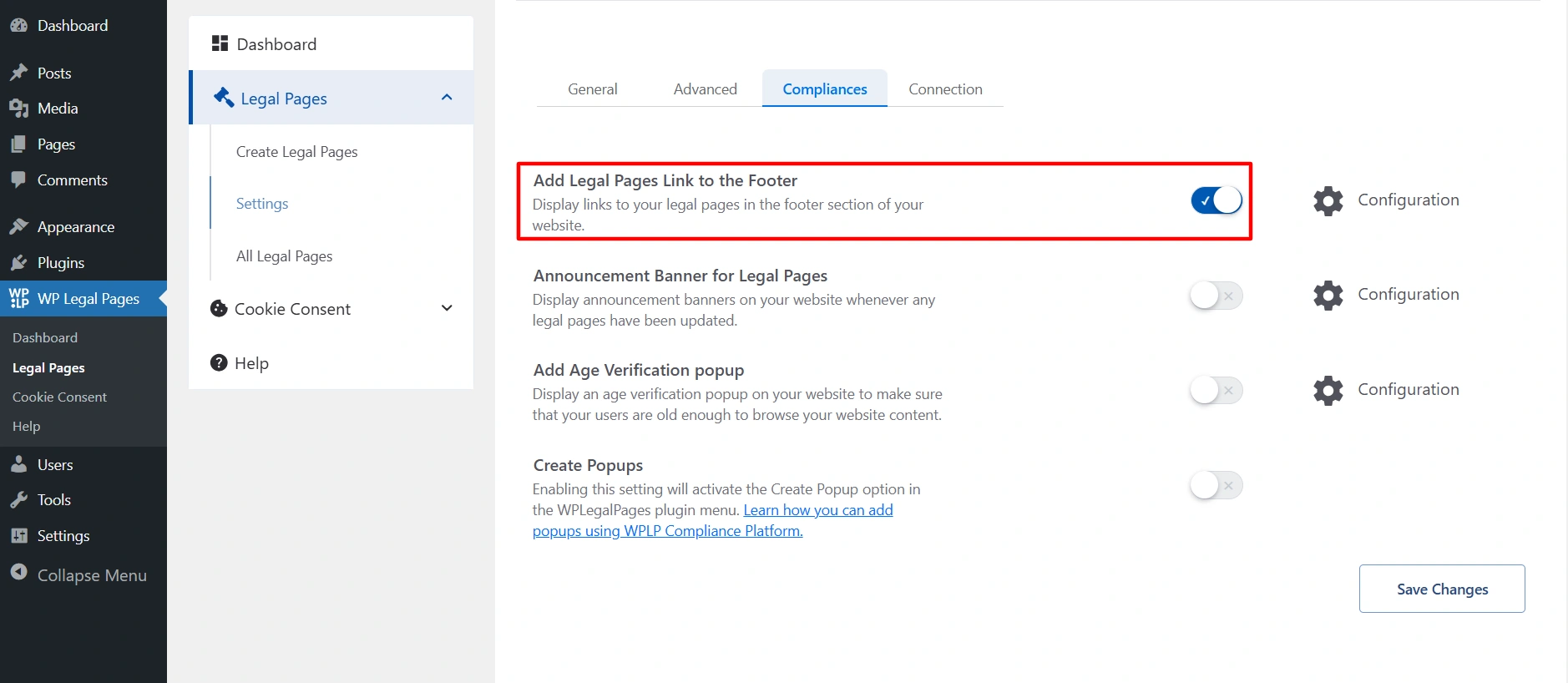Open Configuration label for Age Verification

(x=1409, y=389)
